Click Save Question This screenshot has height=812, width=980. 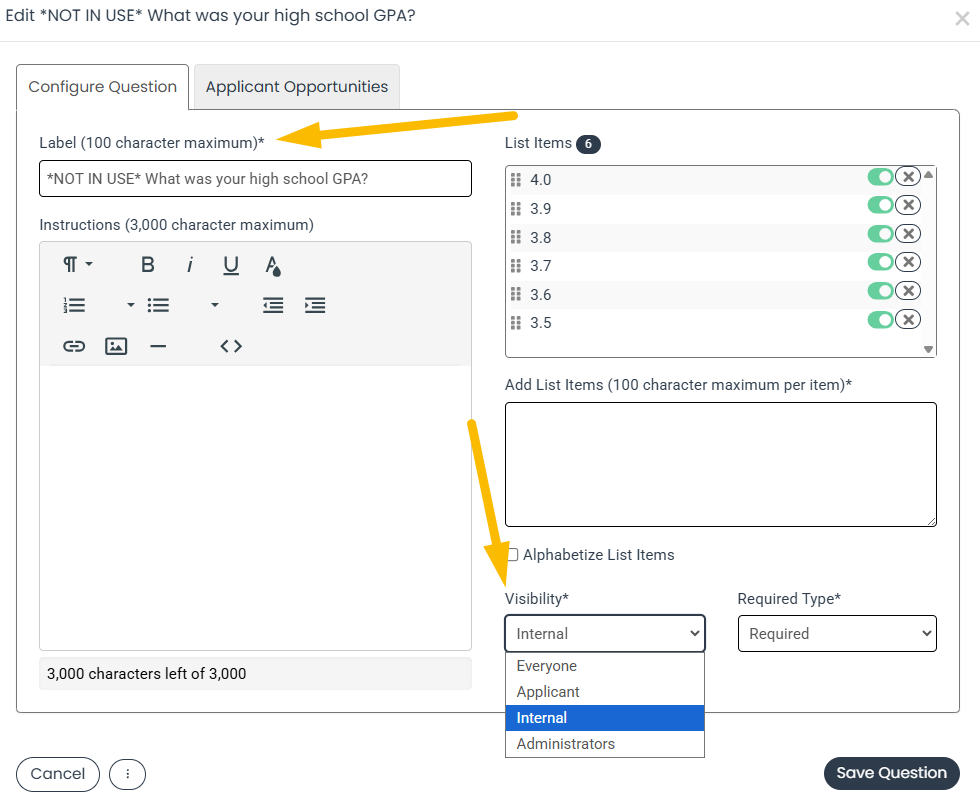(x=891, y=773)
